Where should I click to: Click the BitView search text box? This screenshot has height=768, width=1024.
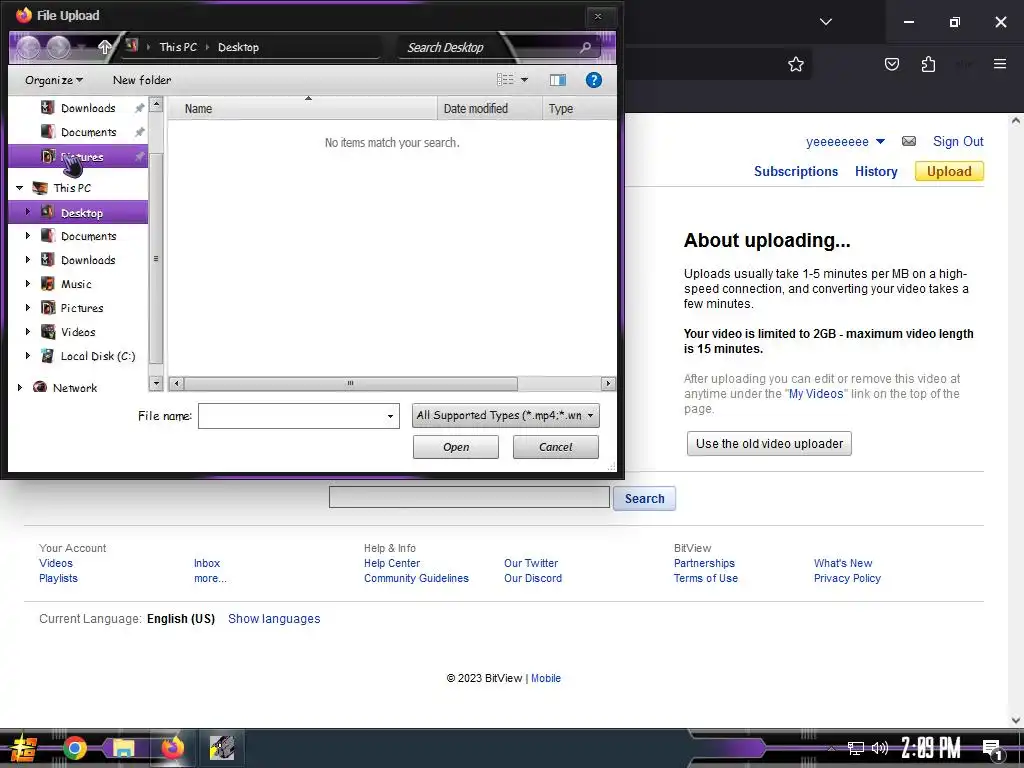coord(469,497)
